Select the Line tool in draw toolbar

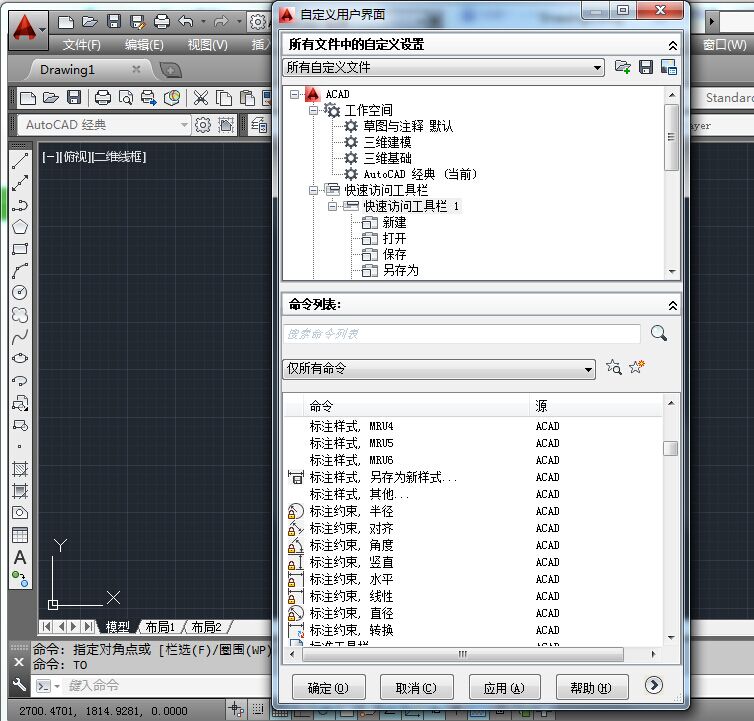coord(20,161)
